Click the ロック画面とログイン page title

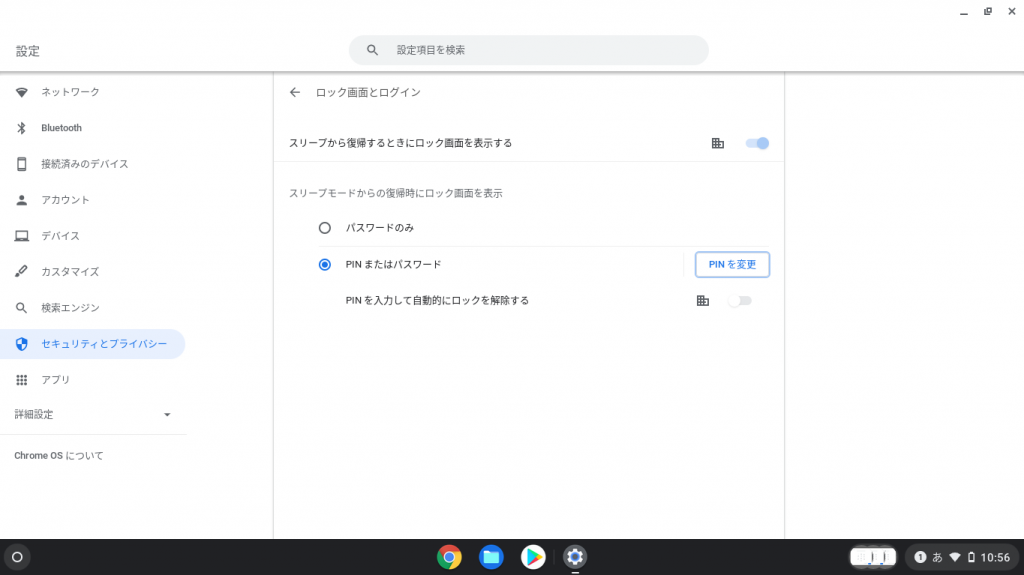click(x=368, y=92)
